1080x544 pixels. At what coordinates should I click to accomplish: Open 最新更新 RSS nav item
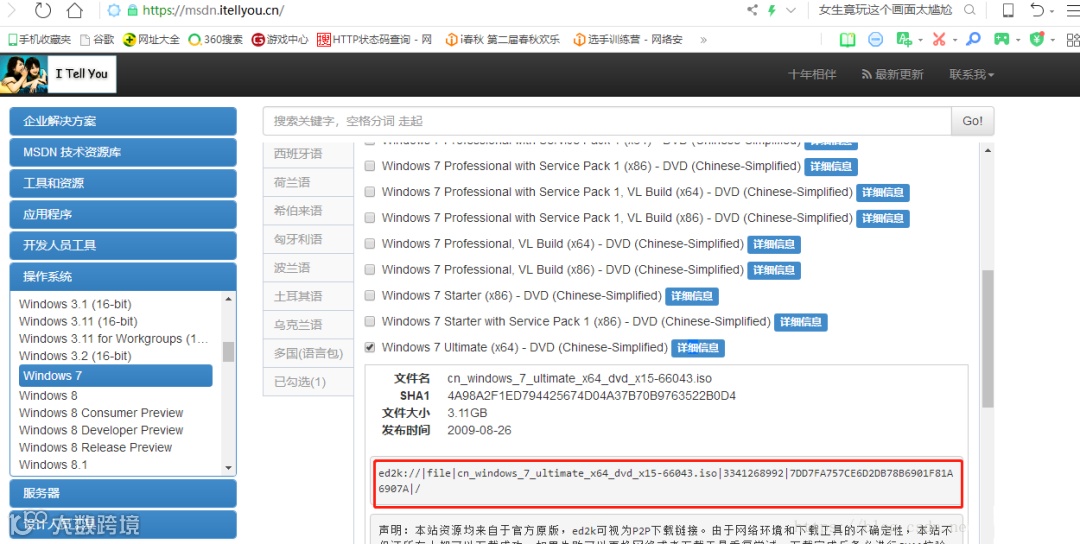(892, 74)
